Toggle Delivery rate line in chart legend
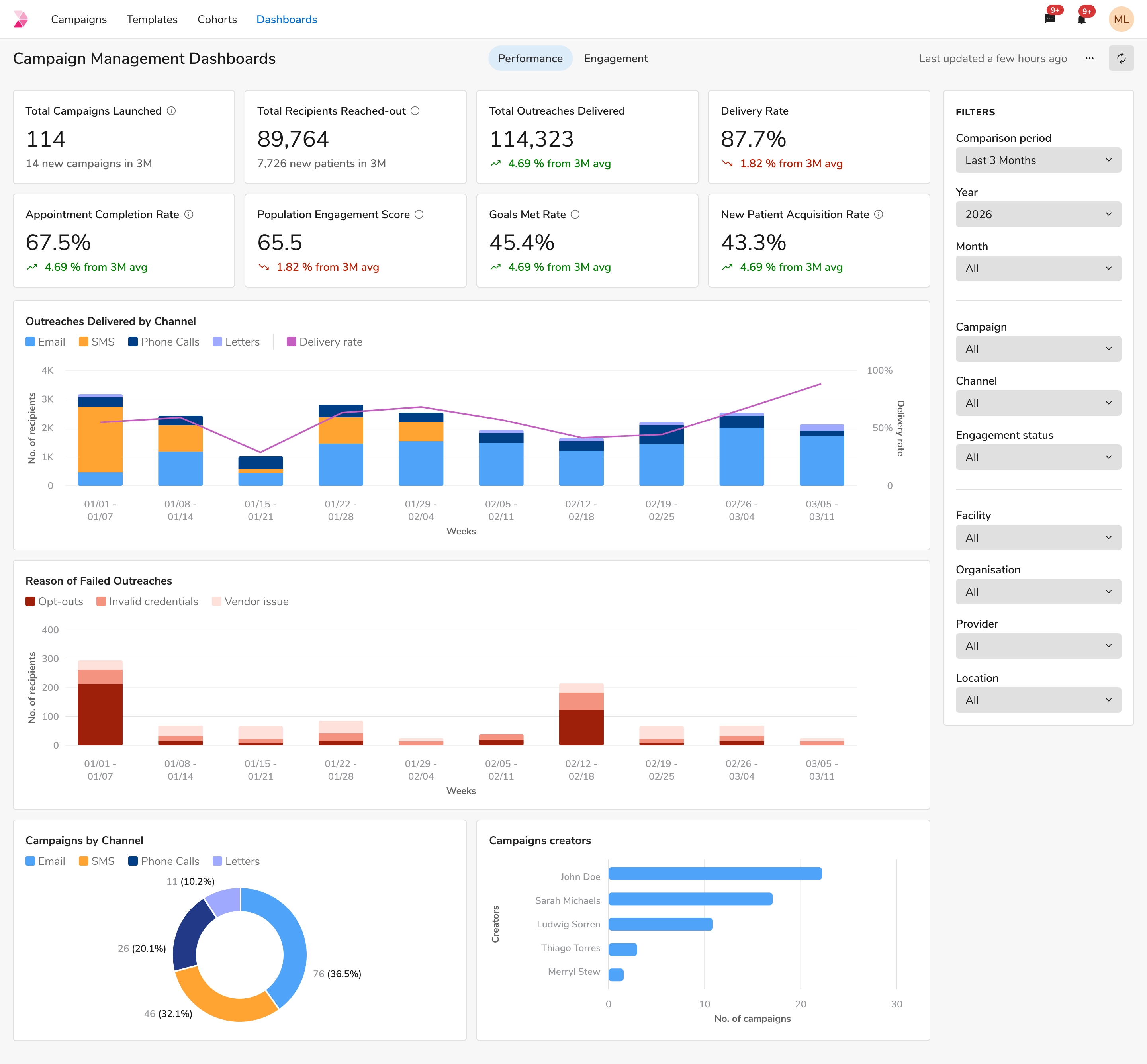Screen dimensions: 1147x1064 [325, 342]
